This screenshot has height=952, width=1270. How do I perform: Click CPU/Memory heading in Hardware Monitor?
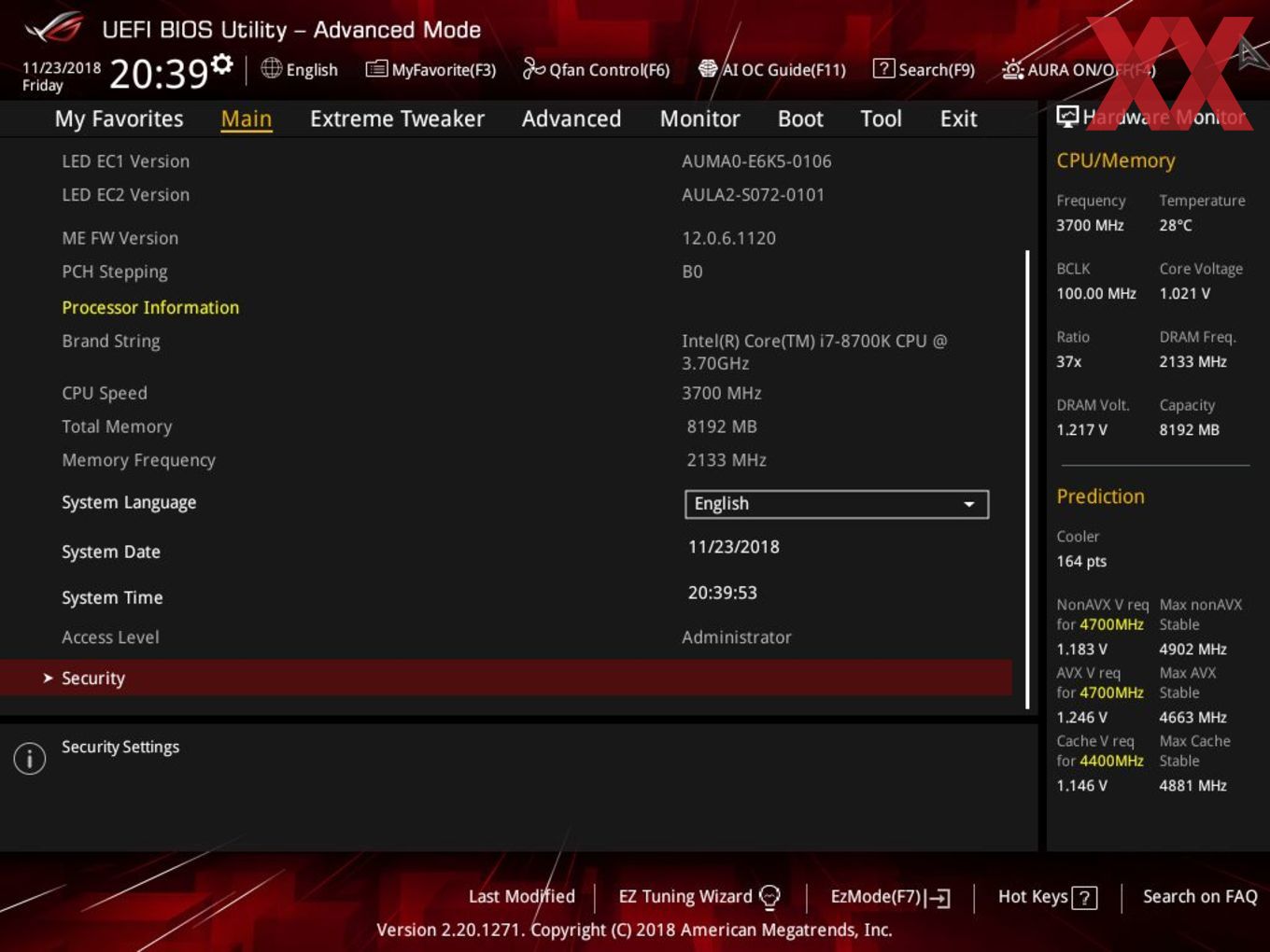[x=1116, y=161]
